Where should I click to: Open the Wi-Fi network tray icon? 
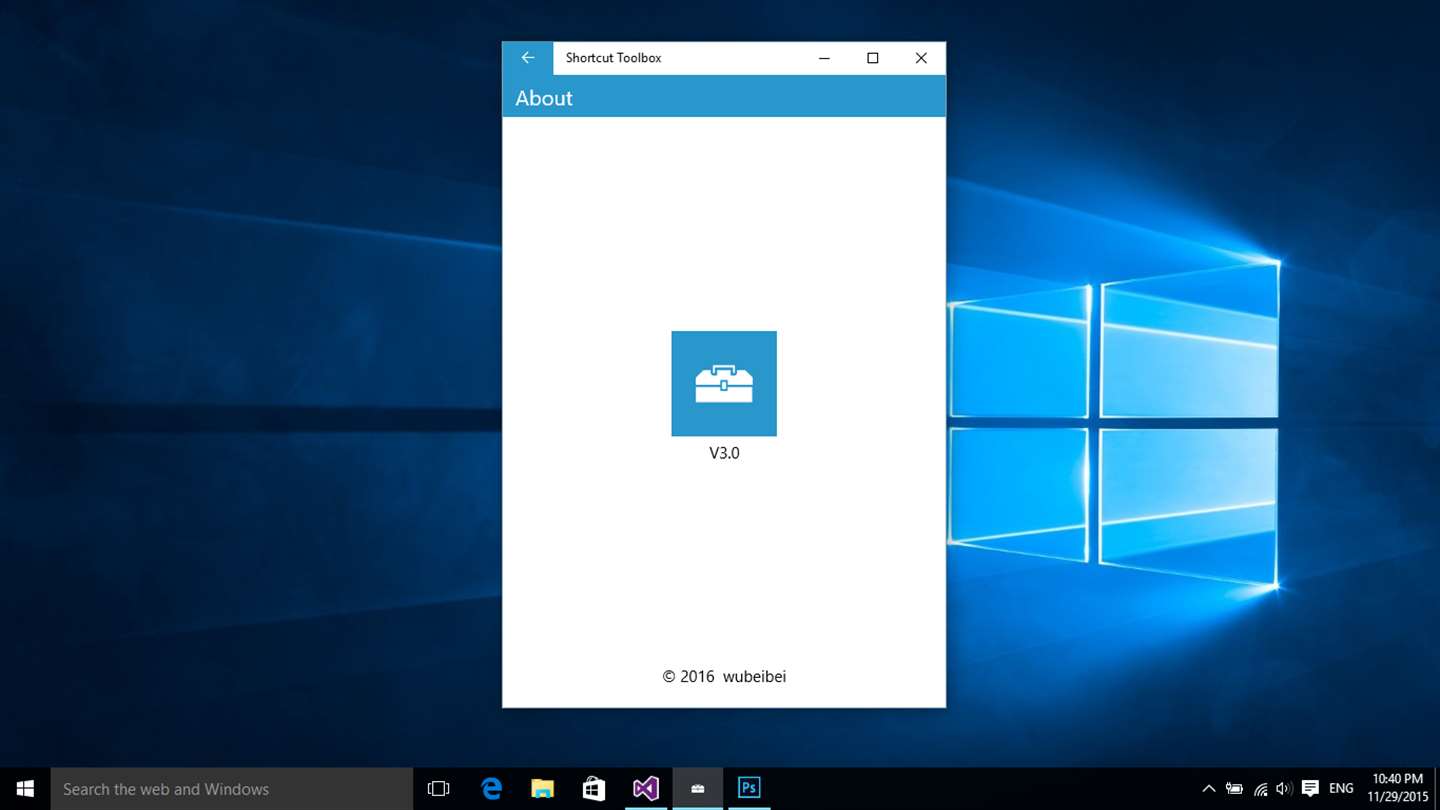point(1261,789)
